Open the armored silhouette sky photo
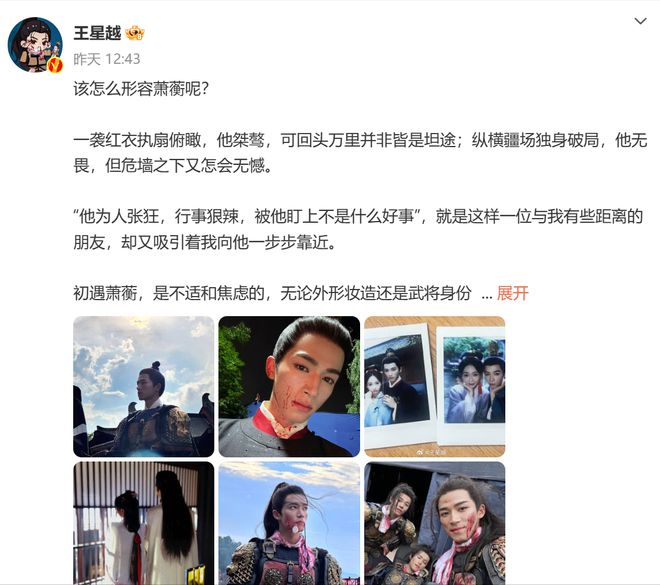 pyautogui.click(x=144, y=386)
